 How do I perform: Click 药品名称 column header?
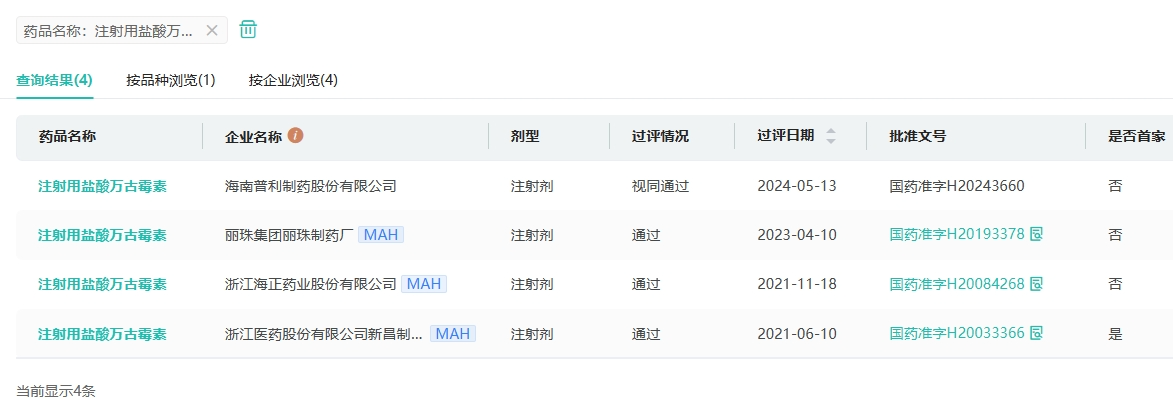tap(67, 136)
